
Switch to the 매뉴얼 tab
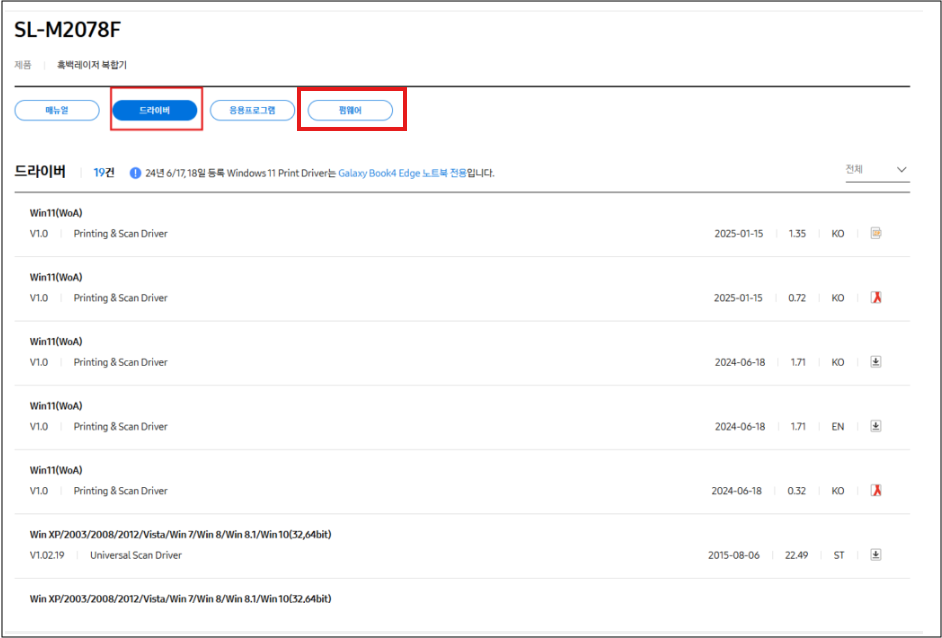57,111
